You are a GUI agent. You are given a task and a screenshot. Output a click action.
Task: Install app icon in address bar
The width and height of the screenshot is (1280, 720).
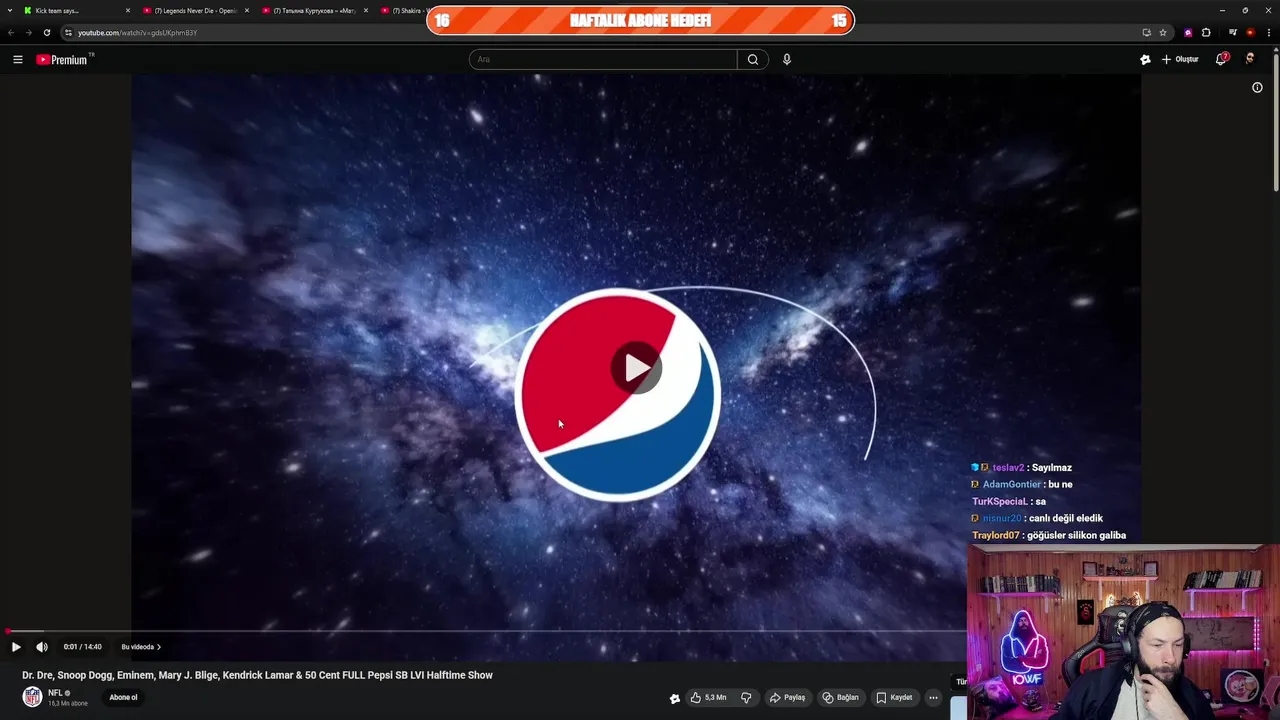tap(1146, 32)
